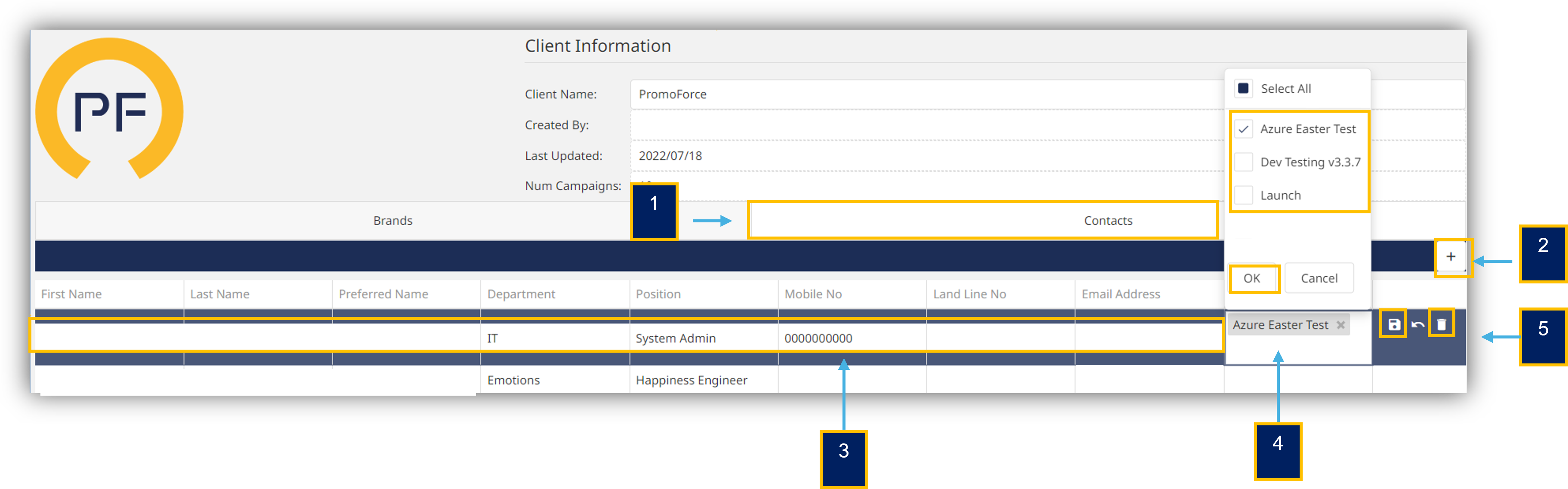Check the Dev Testing v3.3.7 option
Viewport: 1568px width, 489px height.
tap(1244, 162)
